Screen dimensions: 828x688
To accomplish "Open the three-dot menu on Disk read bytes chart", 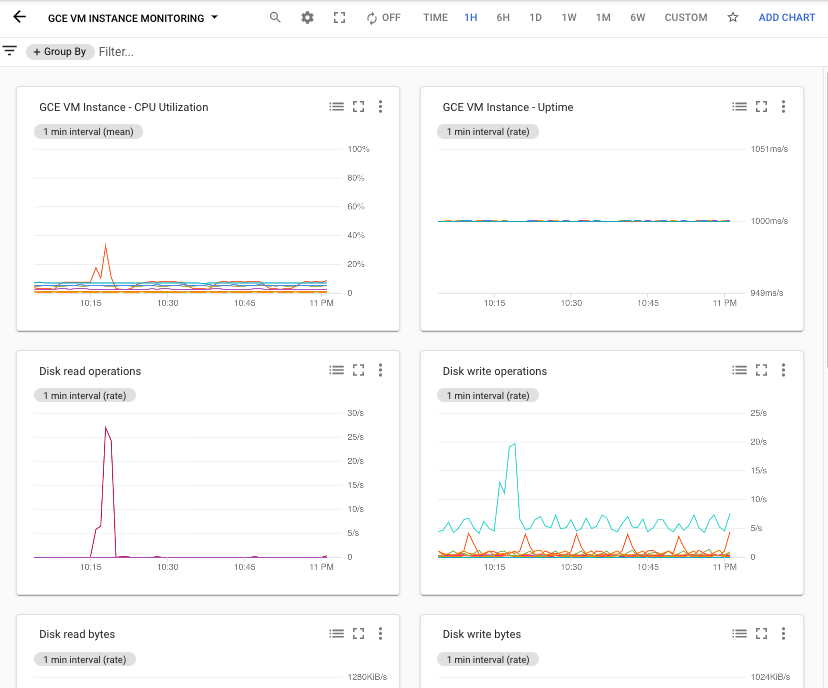I will point(380,633).
